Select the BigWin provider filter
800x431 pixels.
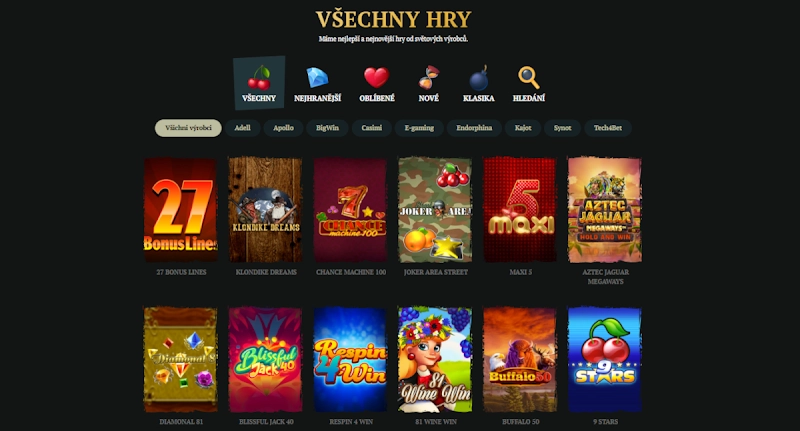coord(327,128)
